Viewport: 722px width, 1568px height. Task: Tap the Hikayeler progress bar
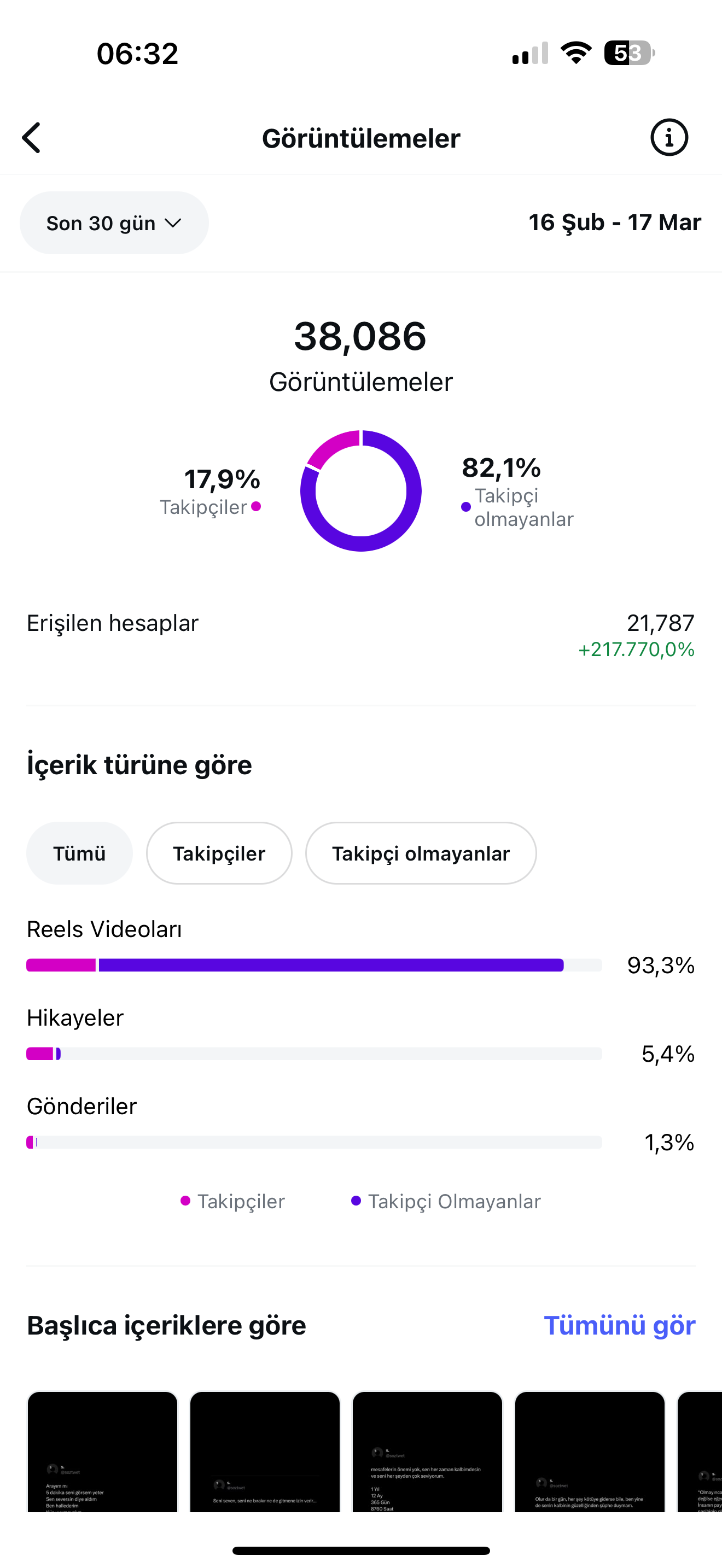(314, 1054)
